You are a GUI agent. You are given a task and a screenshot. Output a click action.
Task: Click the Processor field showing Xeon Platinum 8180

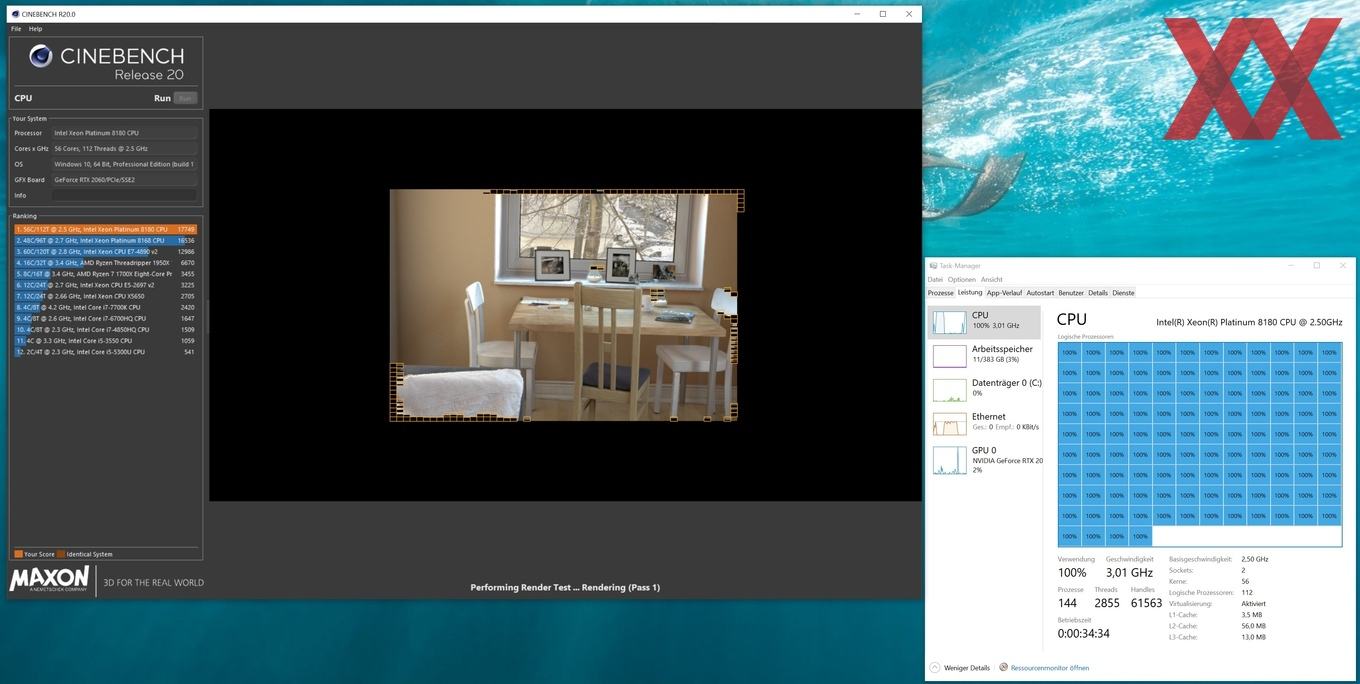click(x=124, y=133)
